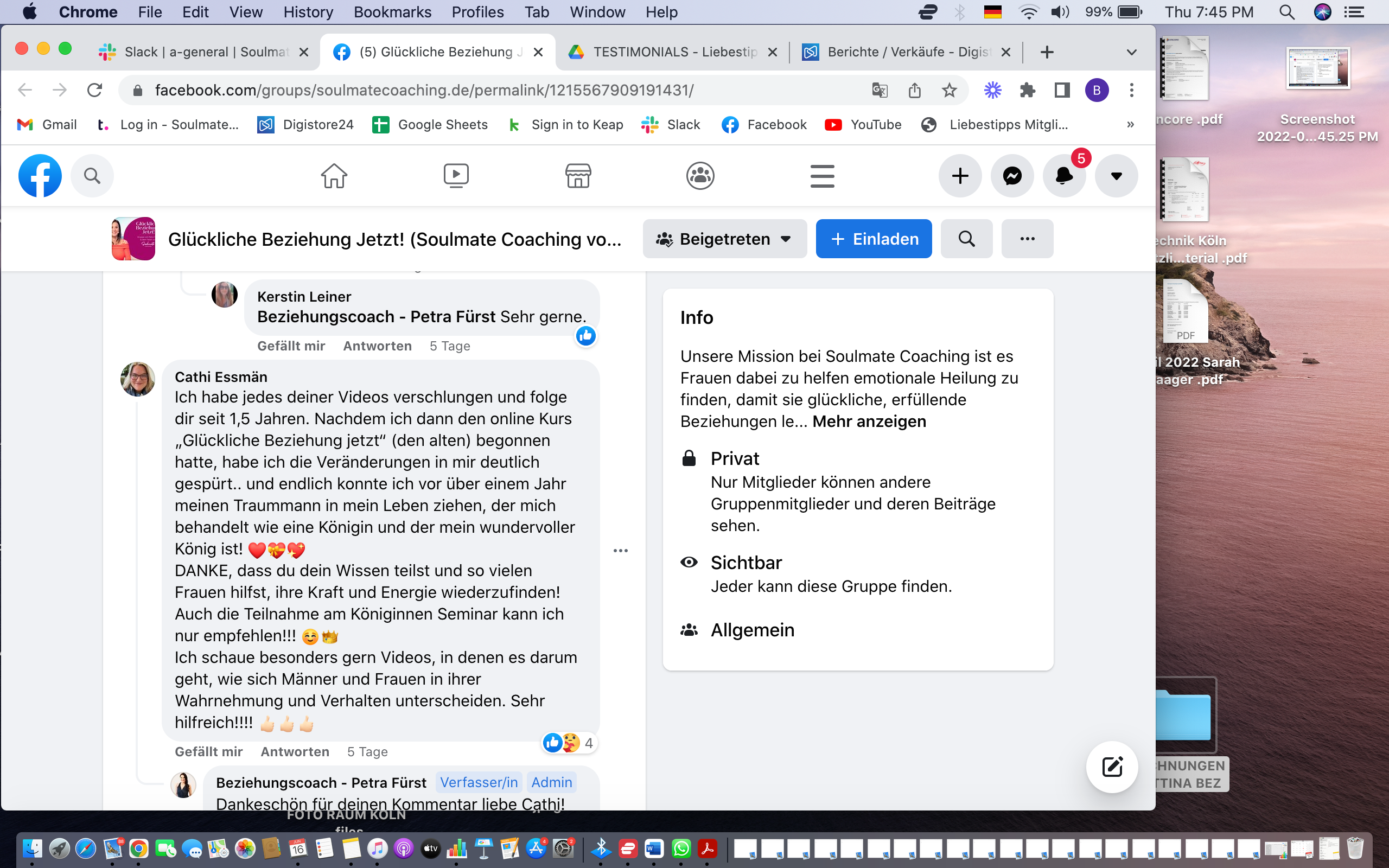Image resolution: width=1389 pixels, height=868 pixels.
Task: Expand info text with Mehr anzeigen
Action: point(869,422)
